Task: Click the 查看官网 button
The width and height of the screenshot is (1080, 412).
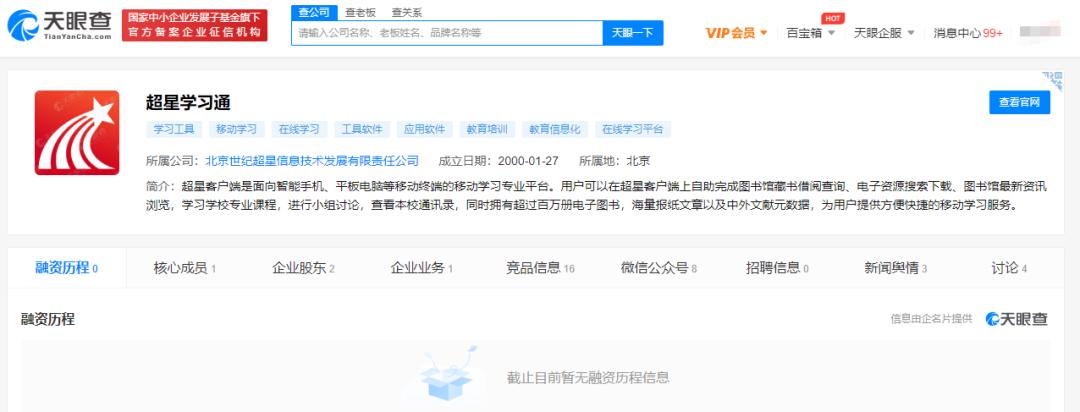Action: pyautogui.click(x=1019, y=102)
